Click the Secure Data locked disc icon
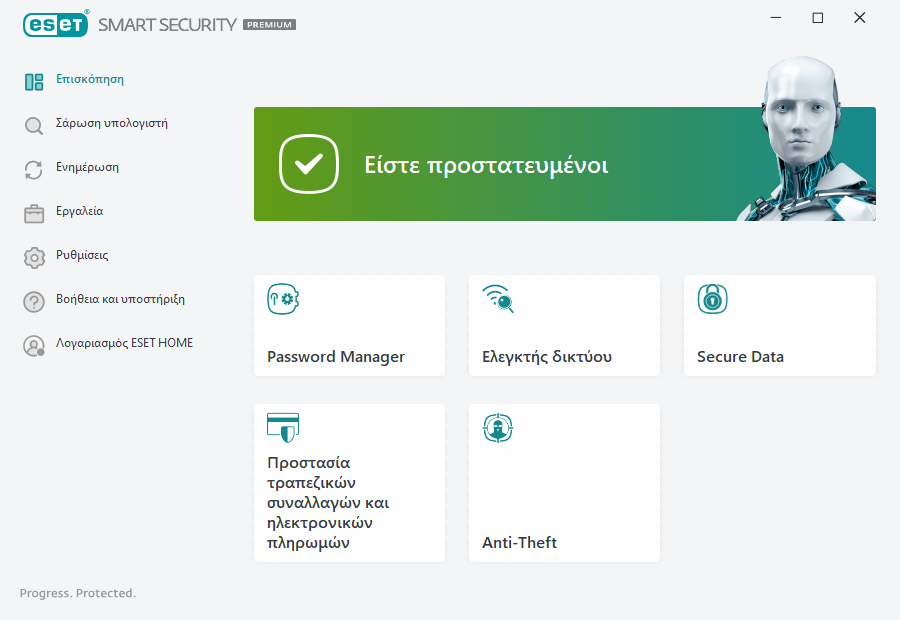 pos(712,299)
